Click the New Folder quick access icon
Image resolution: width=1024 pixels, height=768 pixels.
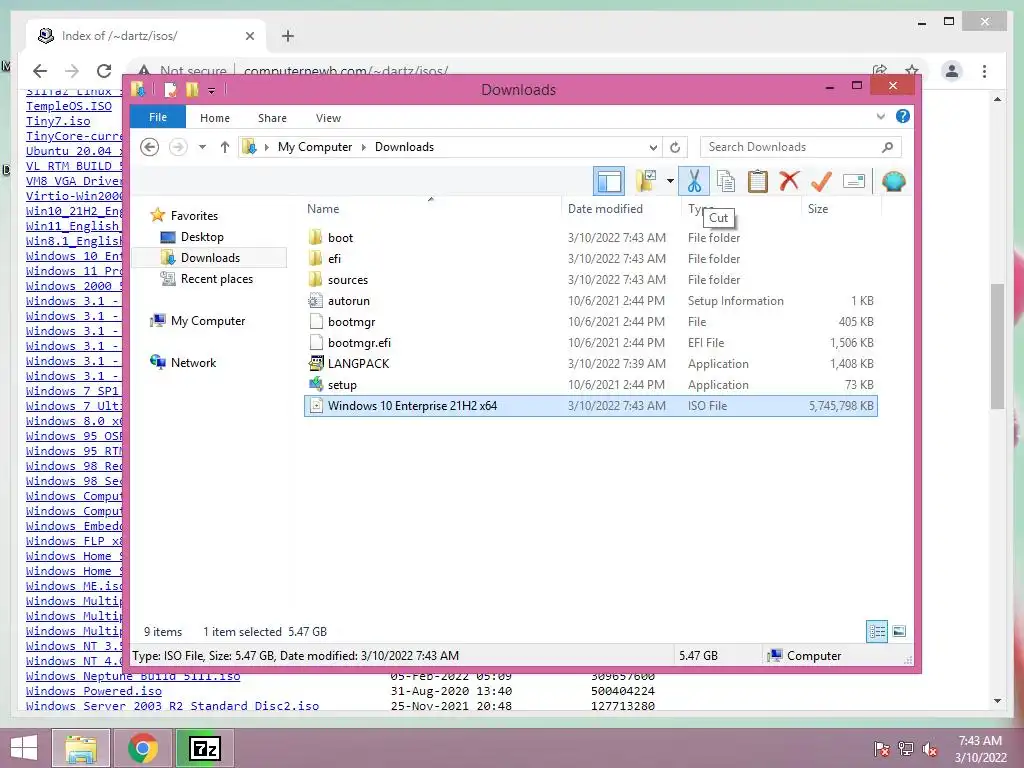[192, 89]
